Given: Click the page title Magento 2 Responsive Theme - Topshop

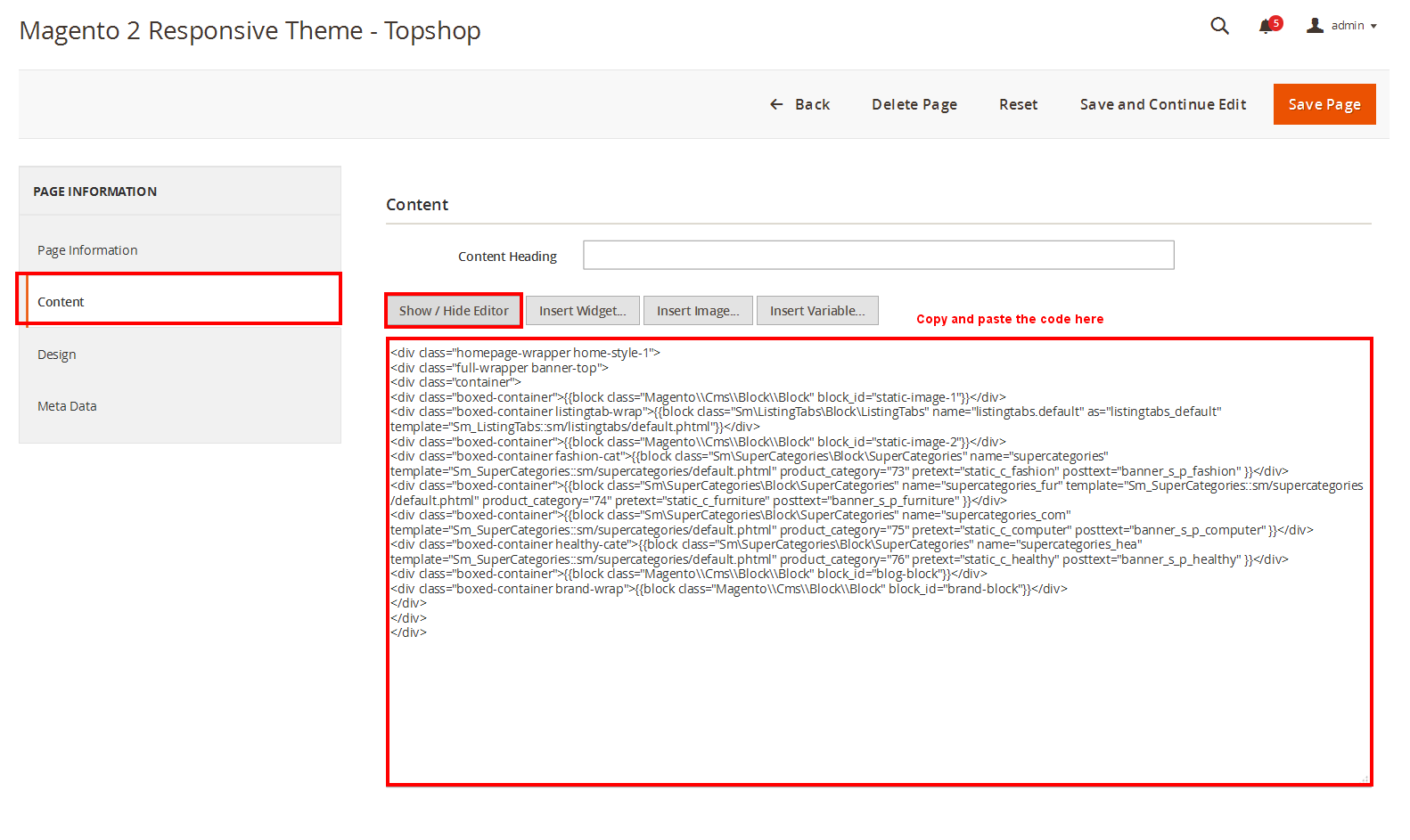Looking at the screenshot, I should click(250, 30).
